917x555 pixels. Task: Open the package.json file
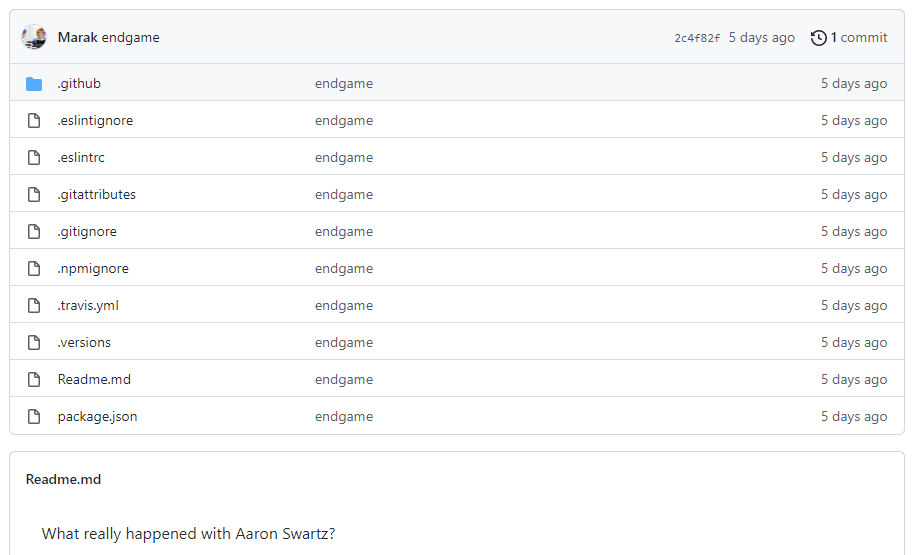(97, 417)
